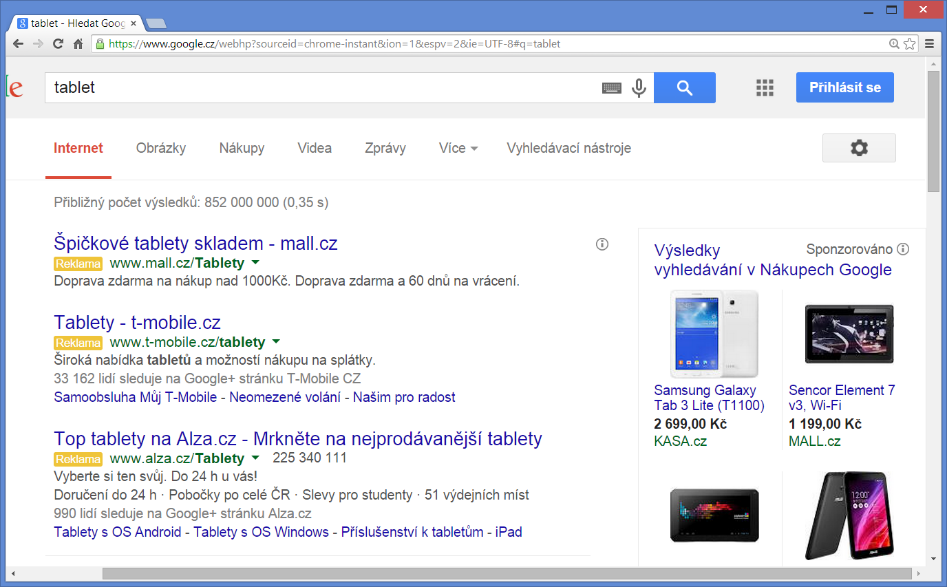
Task: Open 'Top tablety na Alza.cz' result
Action: coord(298,438)
